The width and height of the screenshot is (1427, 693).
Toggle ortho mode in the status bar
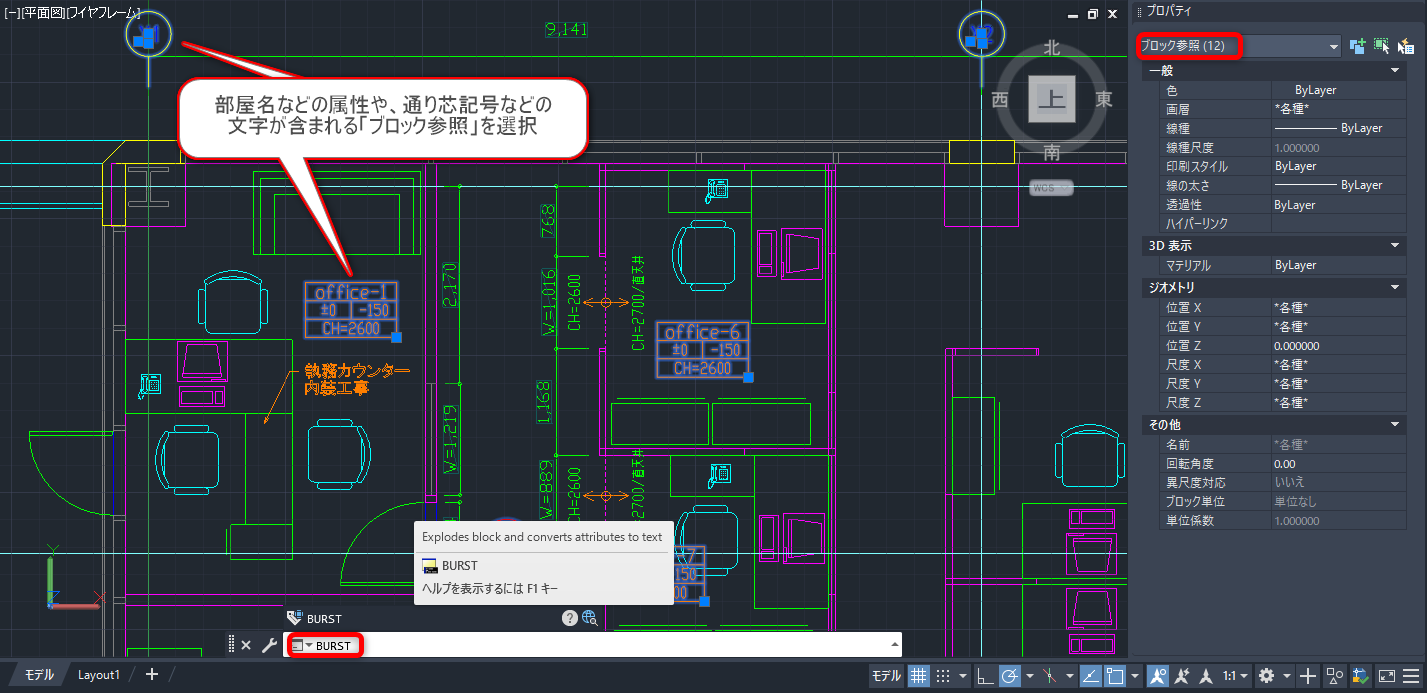point(985,676)
